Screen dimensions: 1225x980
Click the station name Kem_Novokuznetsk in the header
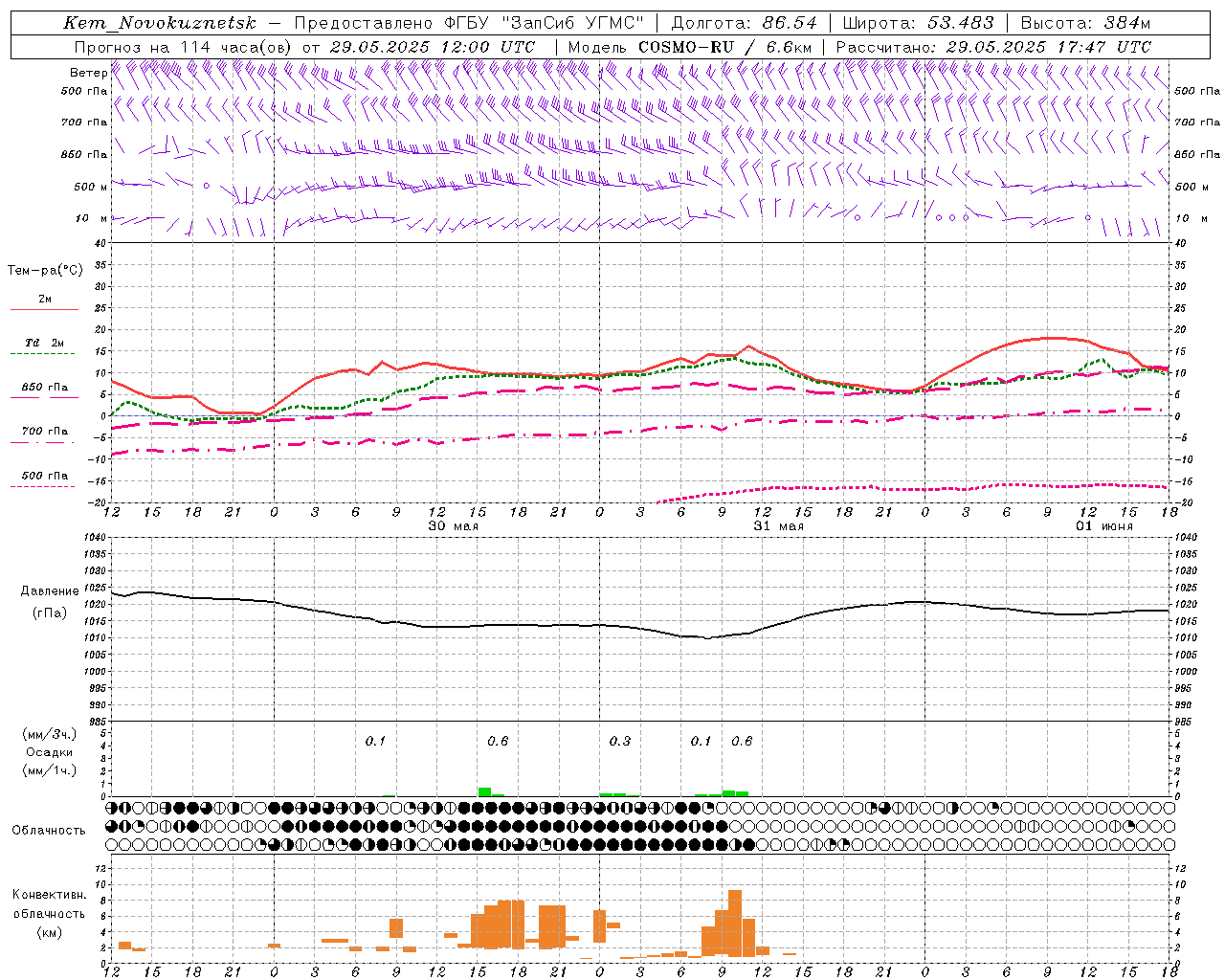click(160, 23)
